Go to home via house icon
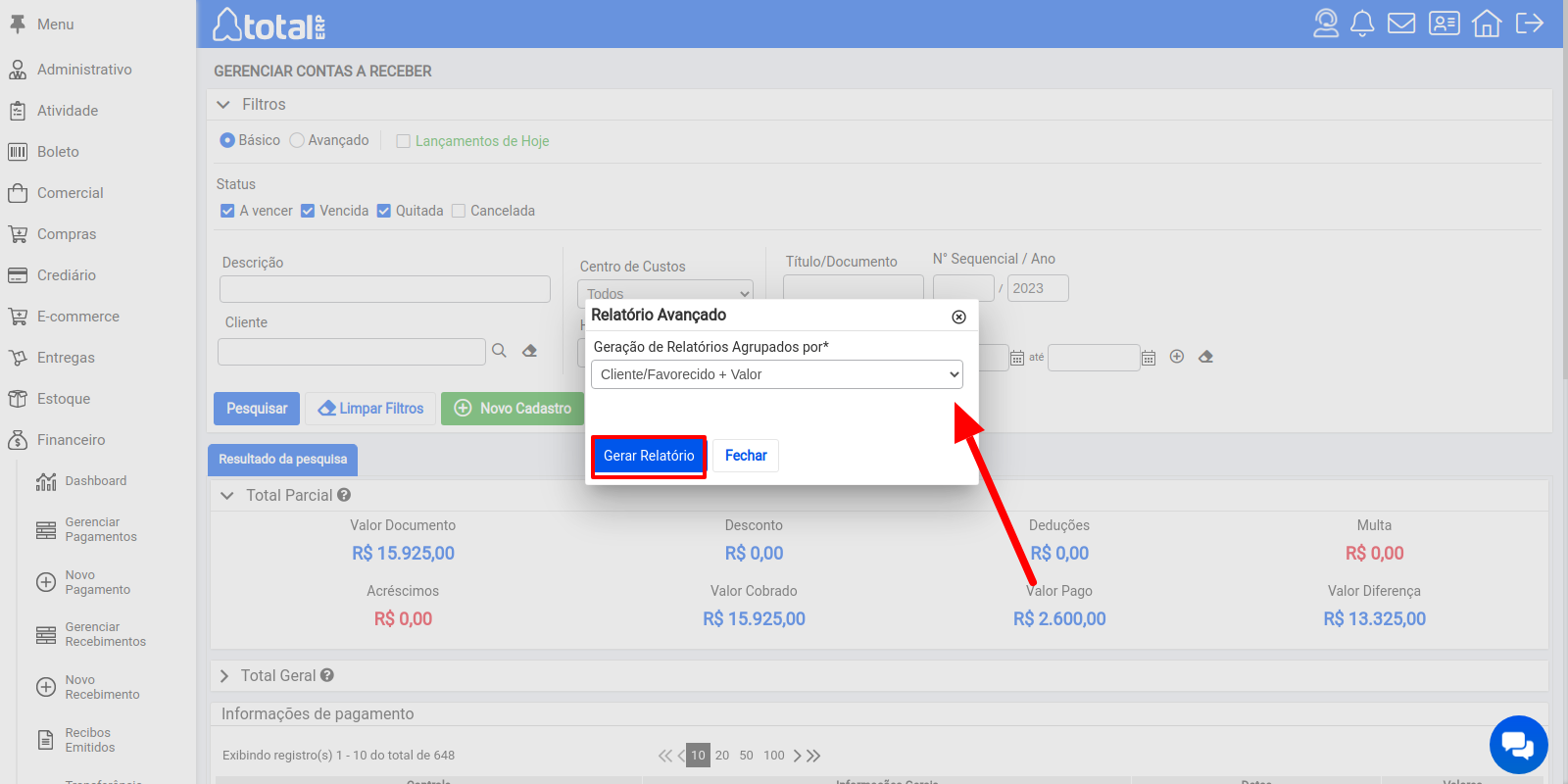The image size is (1568, 784). click(1487, 24)
